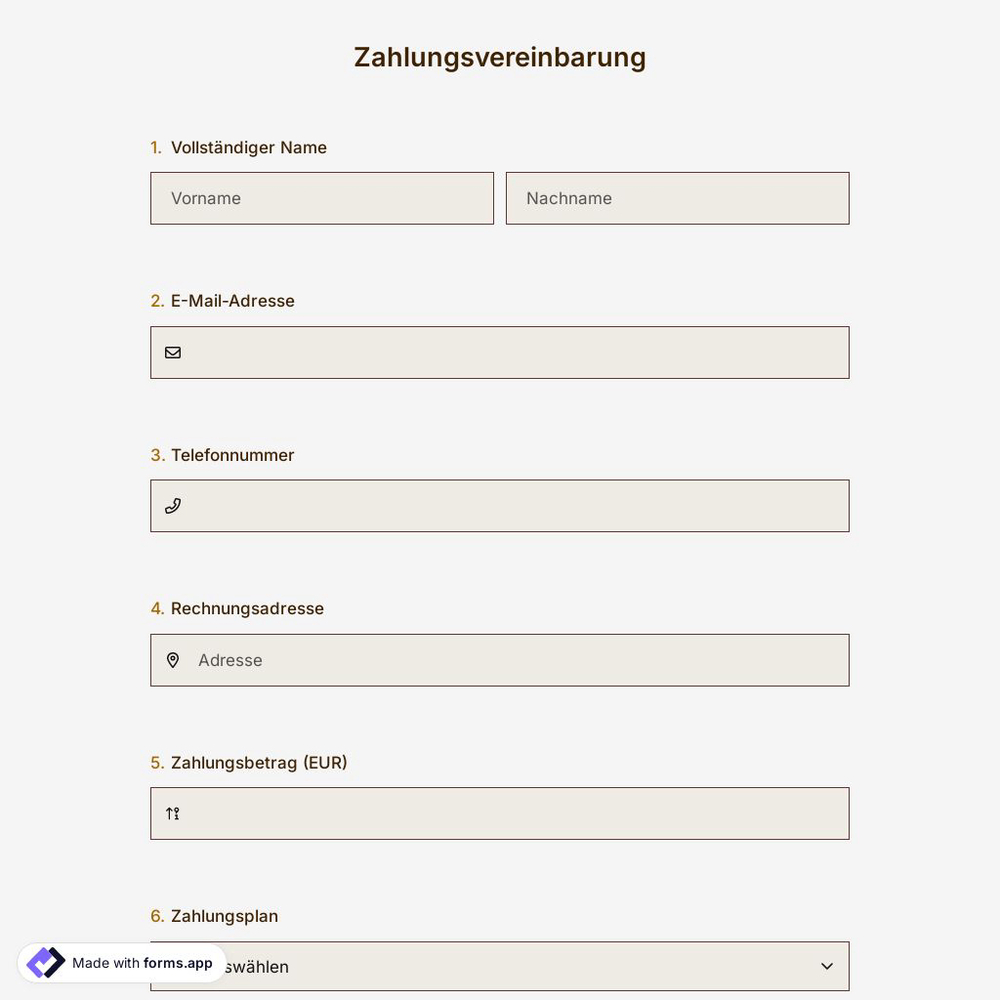Click into the Nachname input field

(676, 198)
